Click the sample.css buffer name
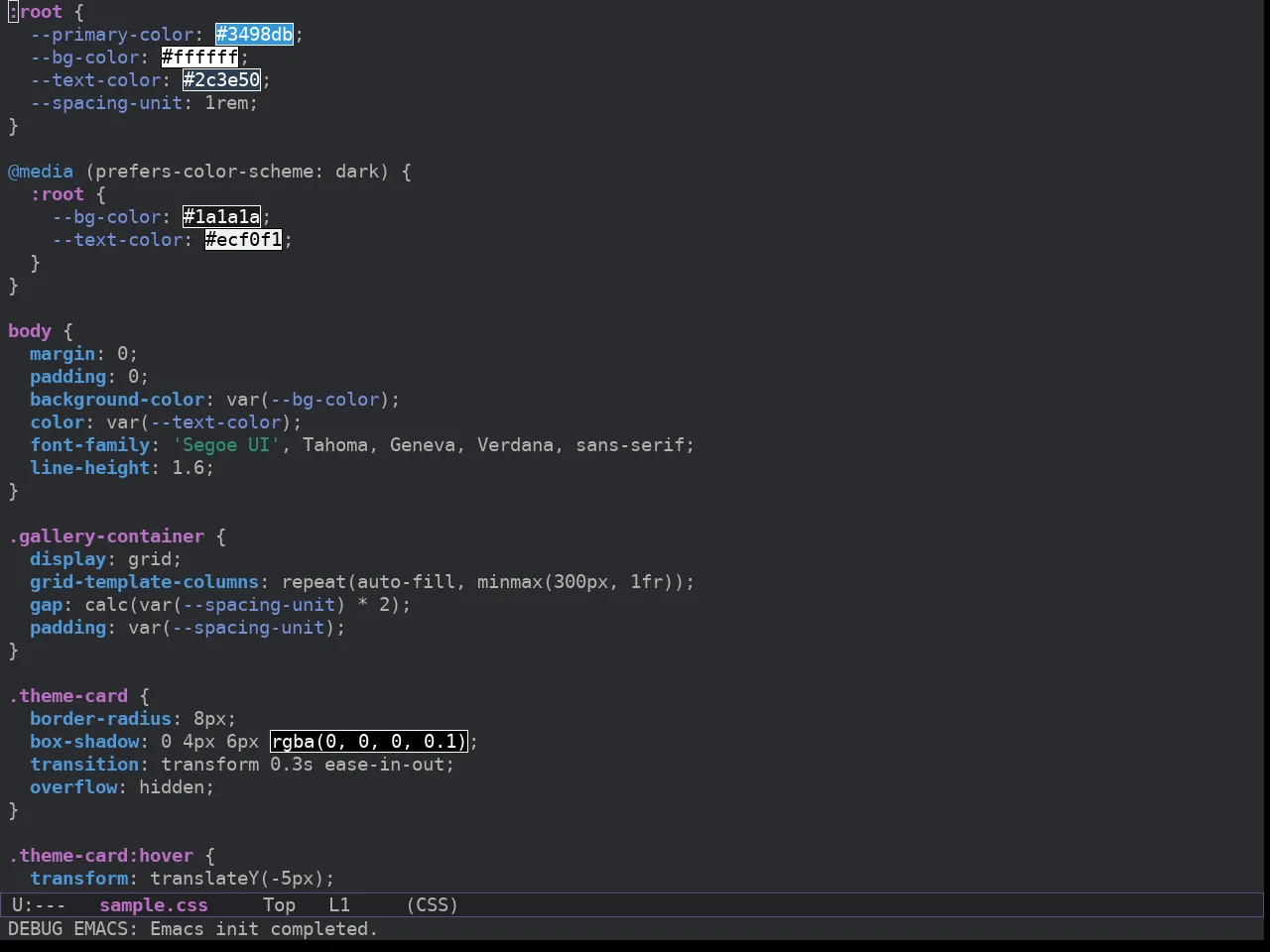Screen dimensions: 1270x952 point(154,905)
